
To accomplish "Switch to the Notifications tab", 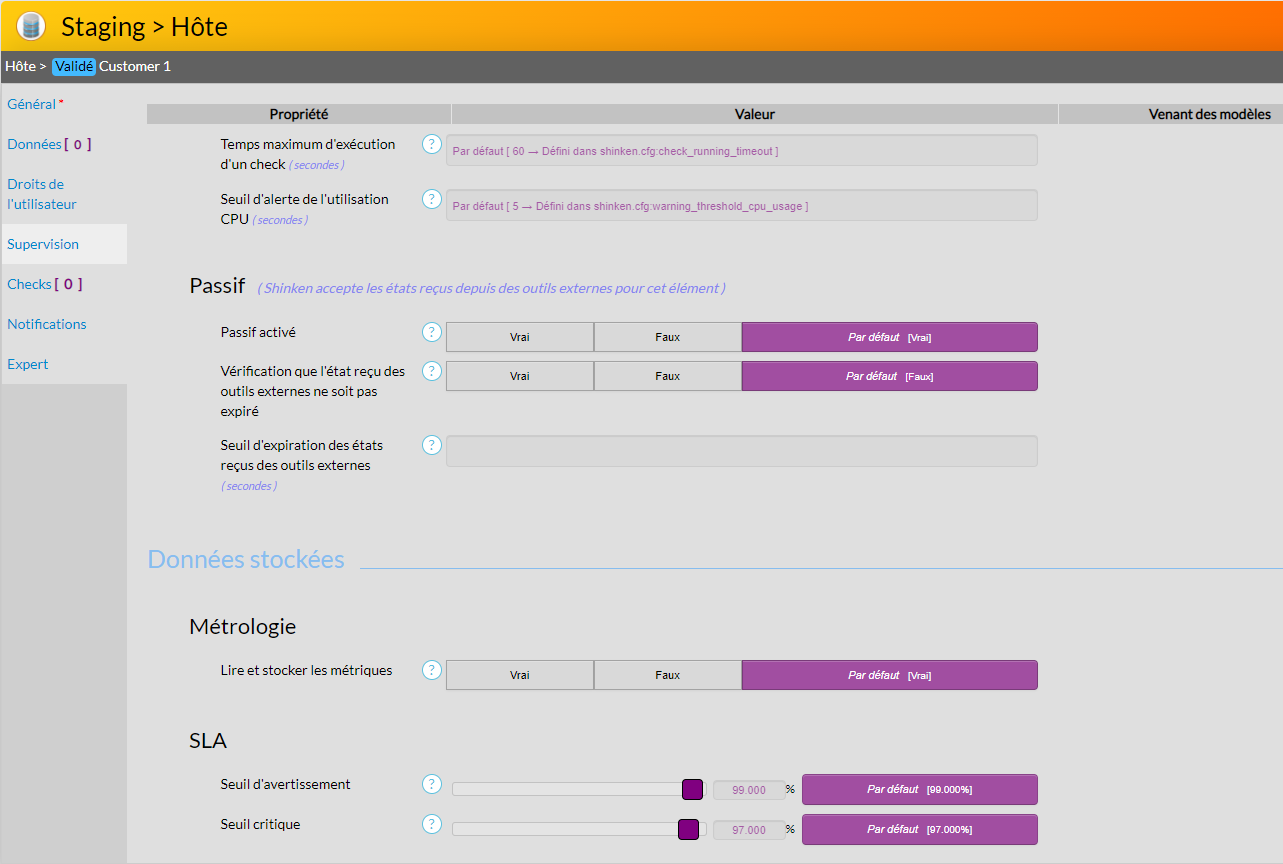I will tap(47, 324).
